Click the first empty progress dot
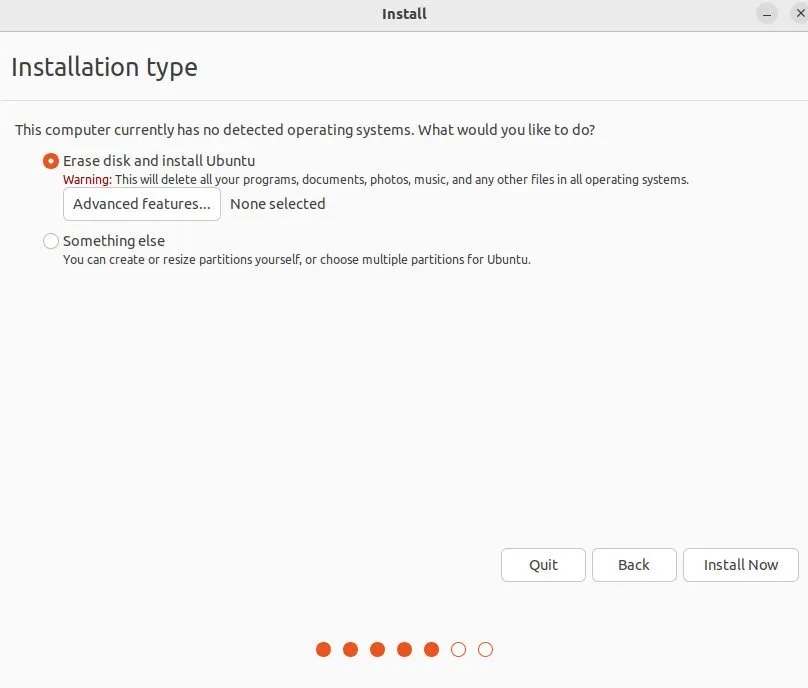Image resolution: width=808 pixels, height=688 pixels. coord(458,650)
